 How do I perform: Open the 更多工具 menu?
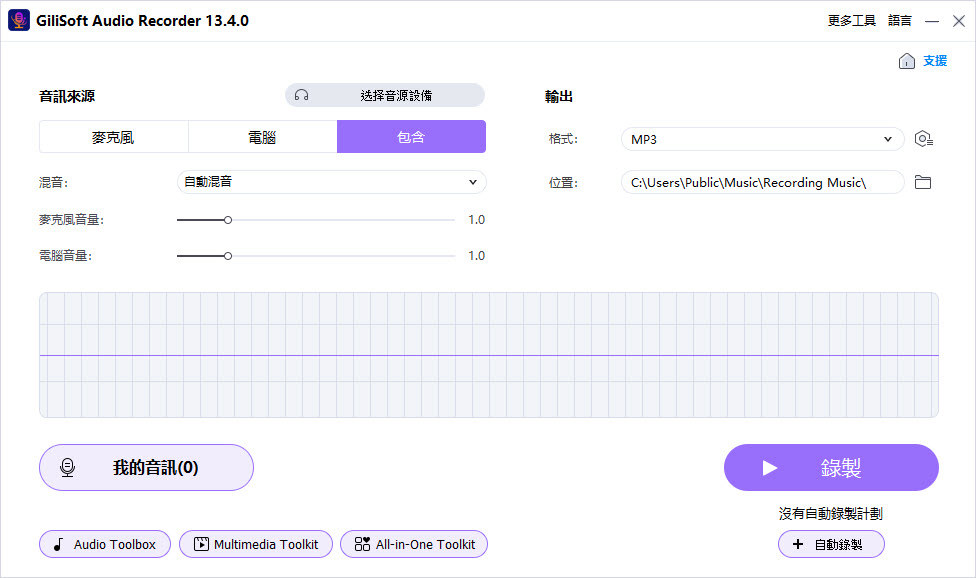pos(851,20)
